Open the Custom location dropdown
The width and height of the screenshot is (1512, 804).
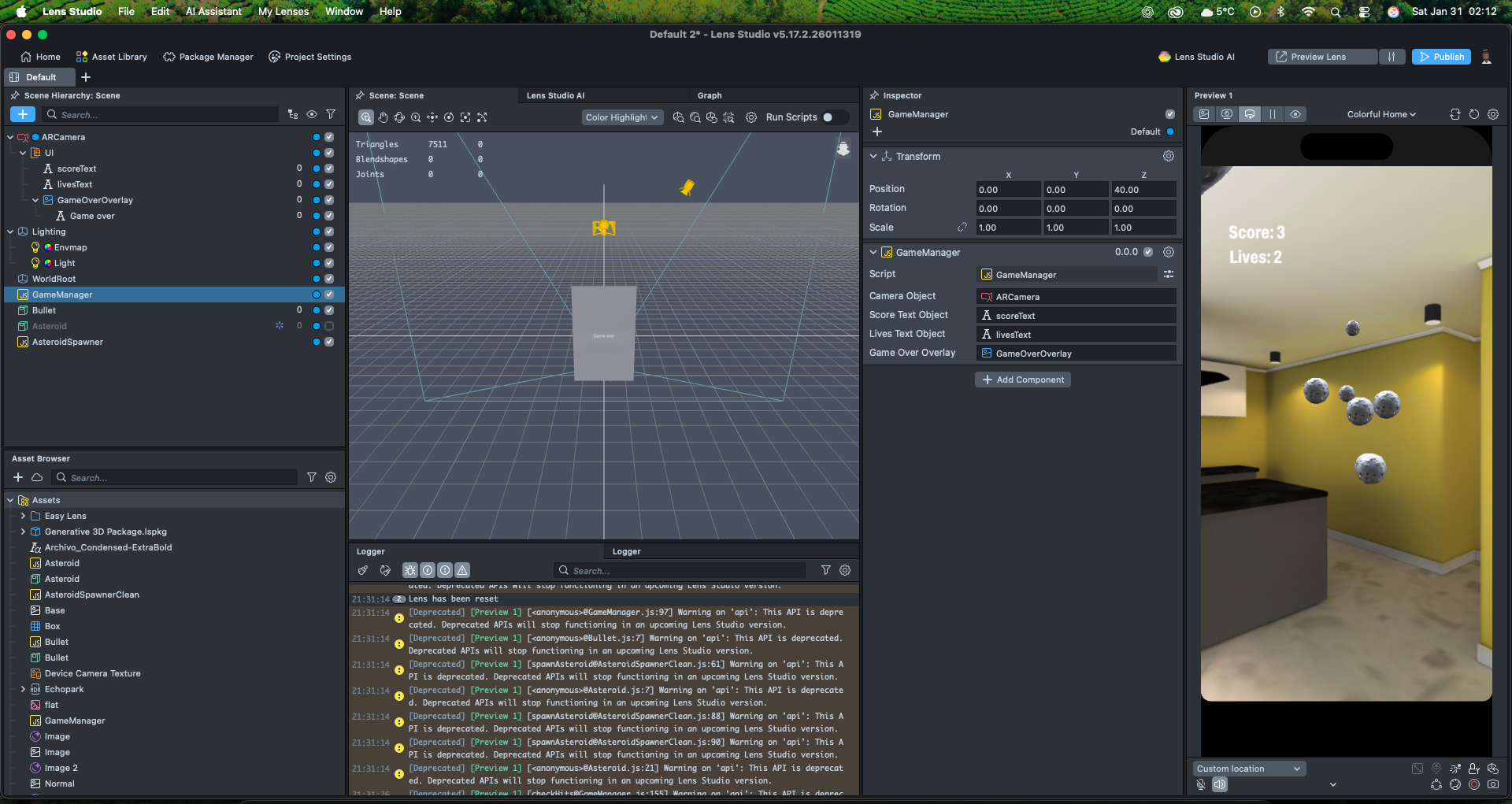tap(1248, 769)
